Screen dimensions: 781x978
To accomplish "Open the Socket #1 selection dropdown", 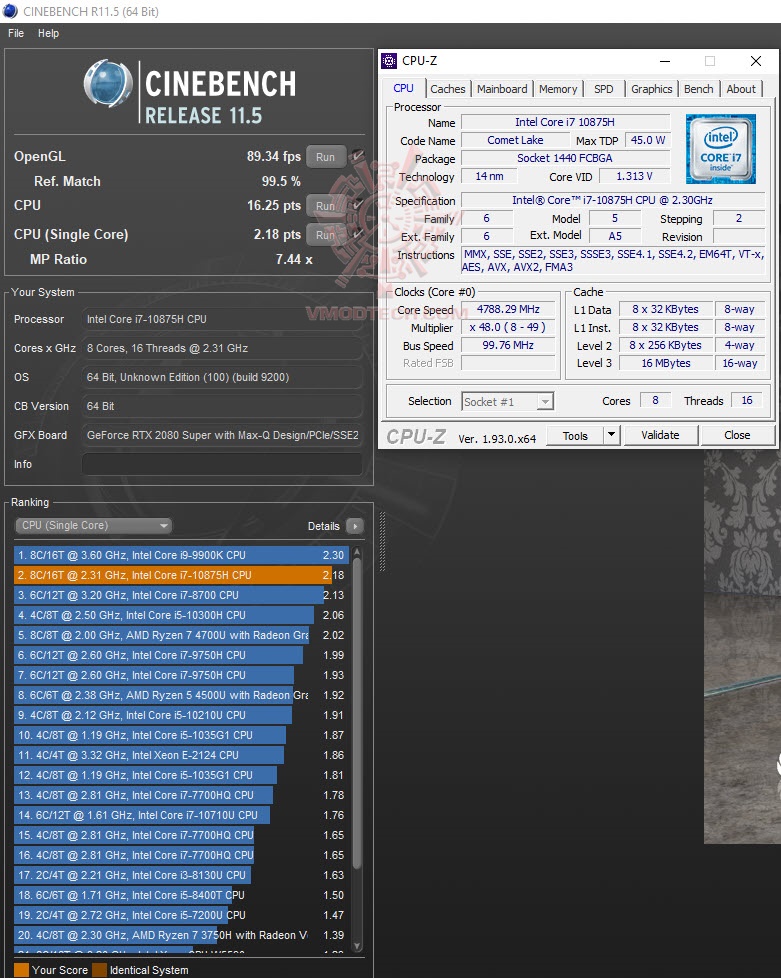I will (507, 402).
